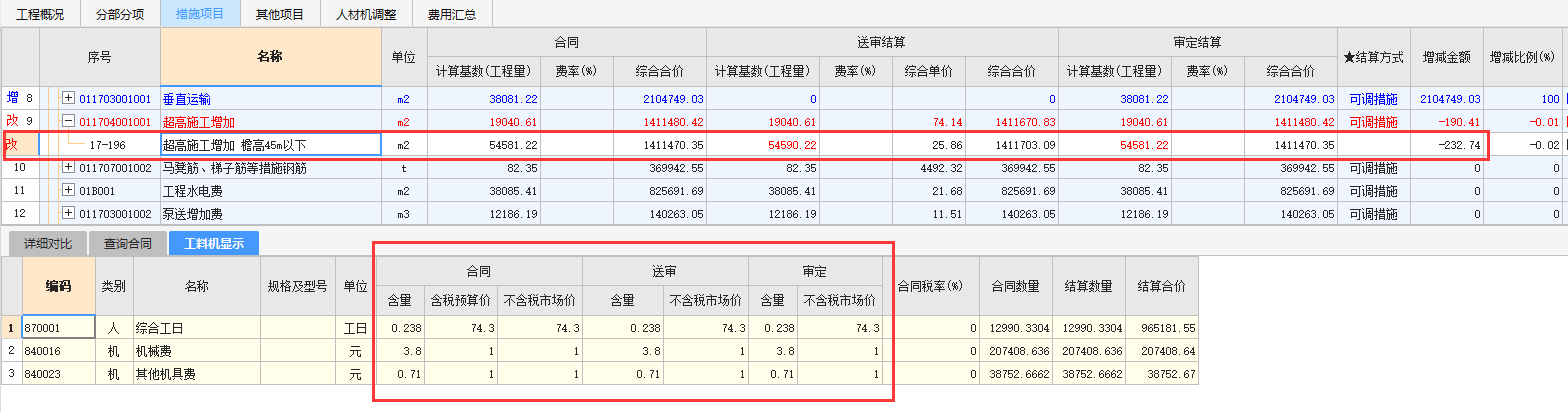This screenshot has width=1568, height=412.
Task: Expand the 01B001 工程水电费 row
Action: (68, 190)
